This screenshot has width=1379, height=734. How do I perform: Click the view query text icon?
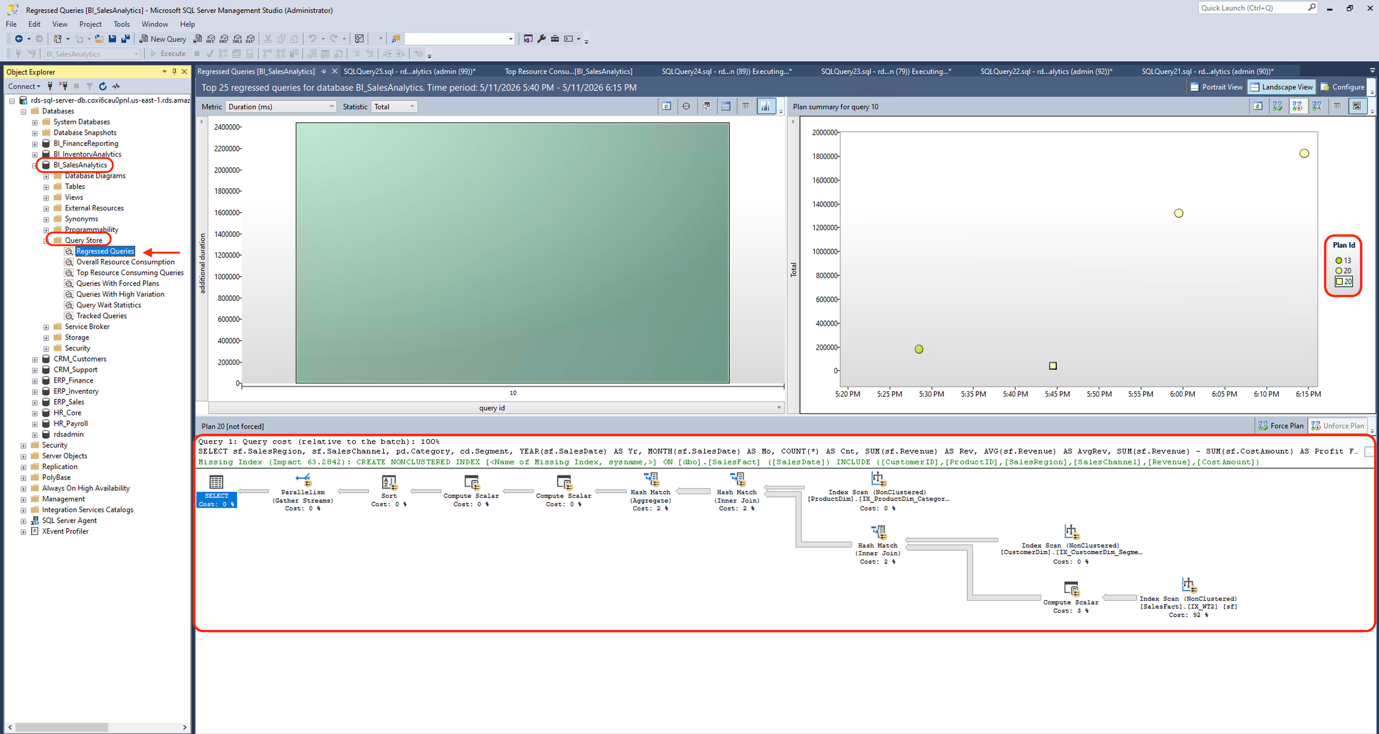pos(706,106)
